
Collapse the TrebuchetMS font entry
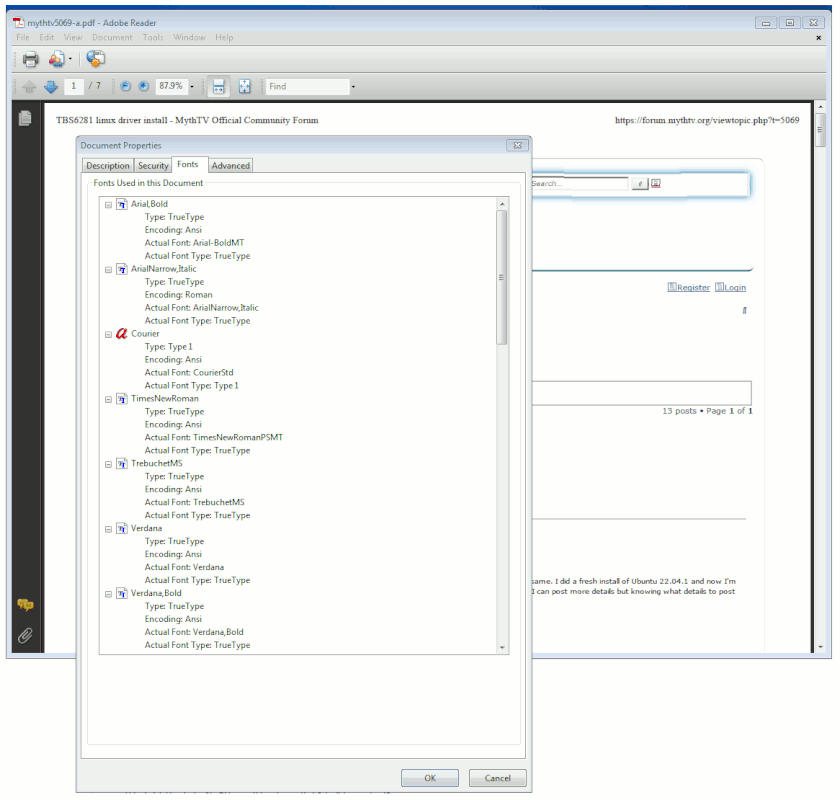coord(108,464)
